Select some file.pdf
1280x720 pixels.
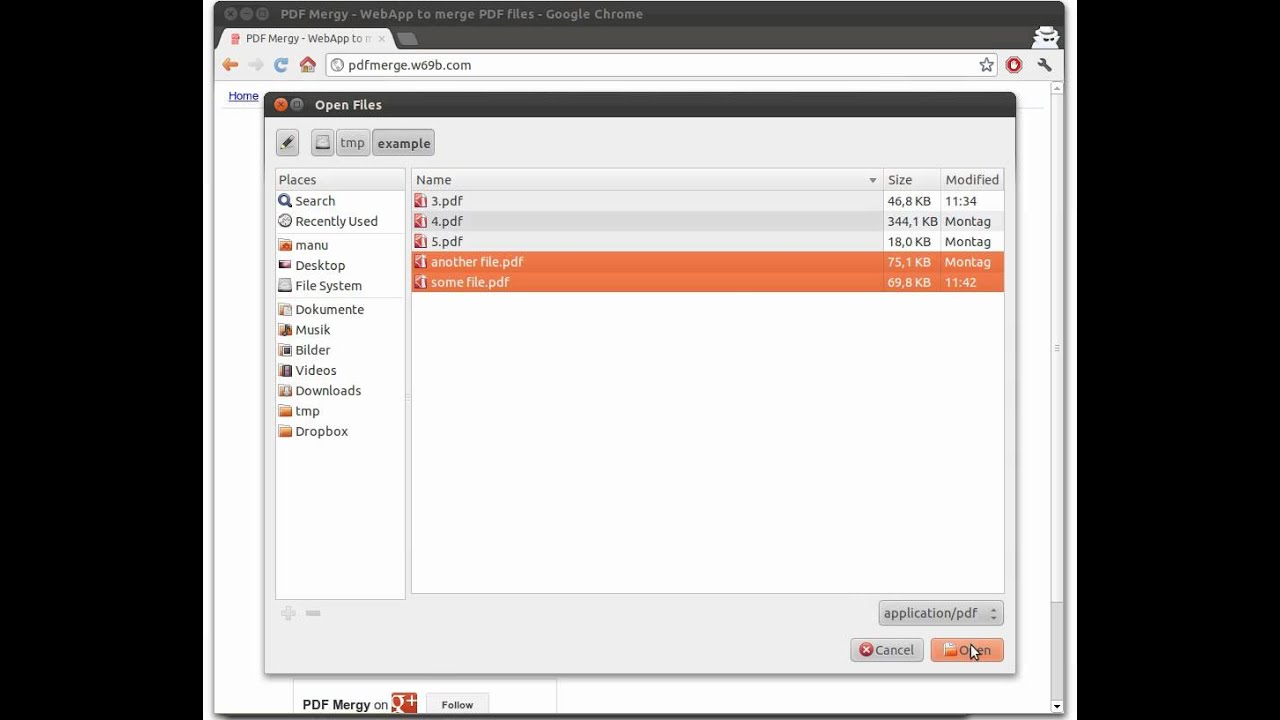point(707,282)
